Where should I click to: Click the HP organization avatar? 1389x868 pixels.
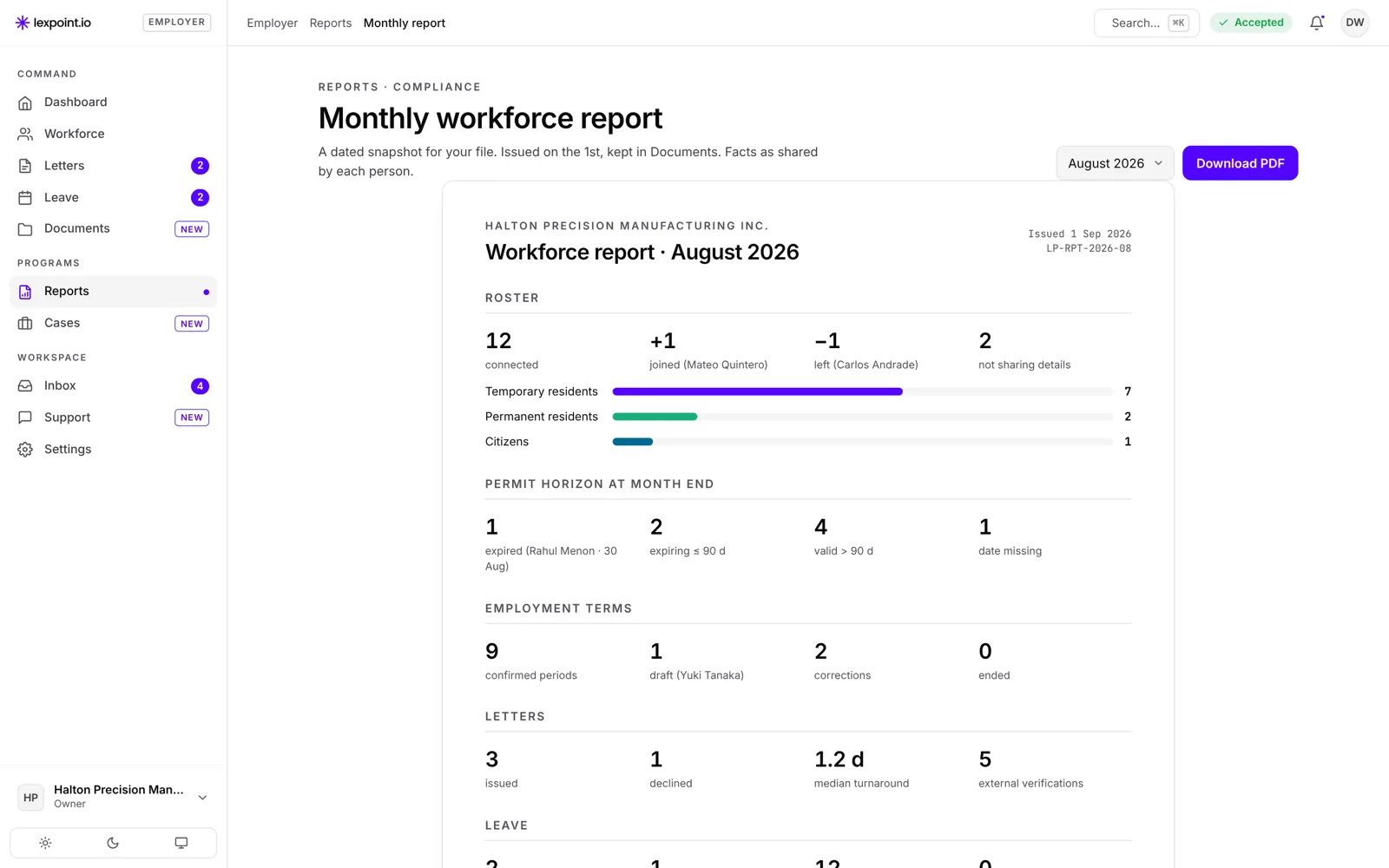31,798
